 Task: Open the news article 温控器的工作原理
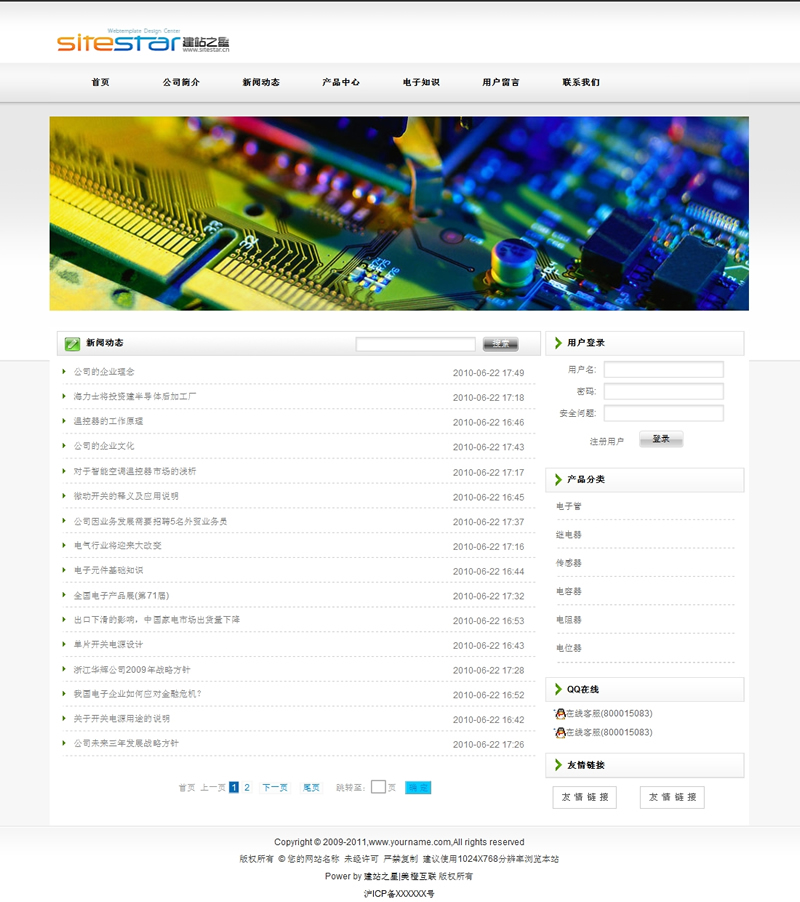108,421
